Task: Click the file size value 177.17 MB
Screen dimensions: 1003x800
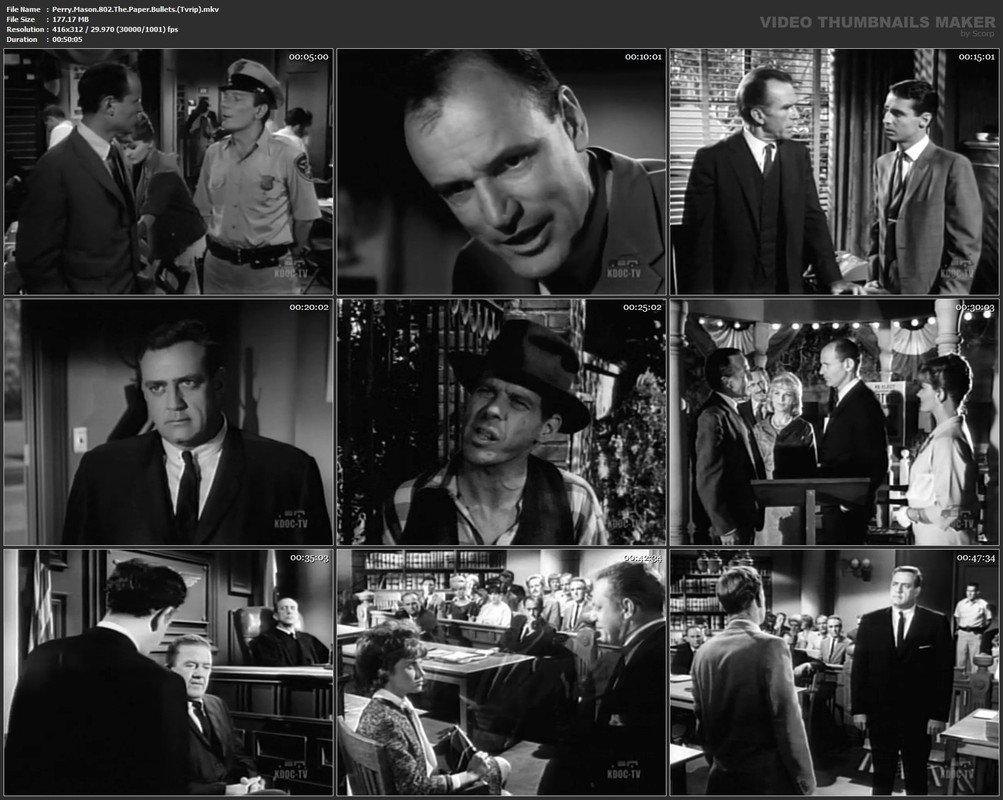Action: 70,19
